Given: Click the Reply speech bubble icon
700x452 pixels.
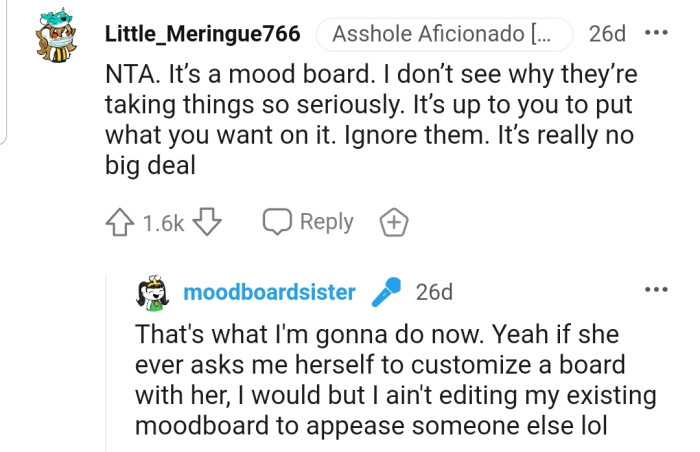Looking at the screenshot, I should click(x=277, y=222).
